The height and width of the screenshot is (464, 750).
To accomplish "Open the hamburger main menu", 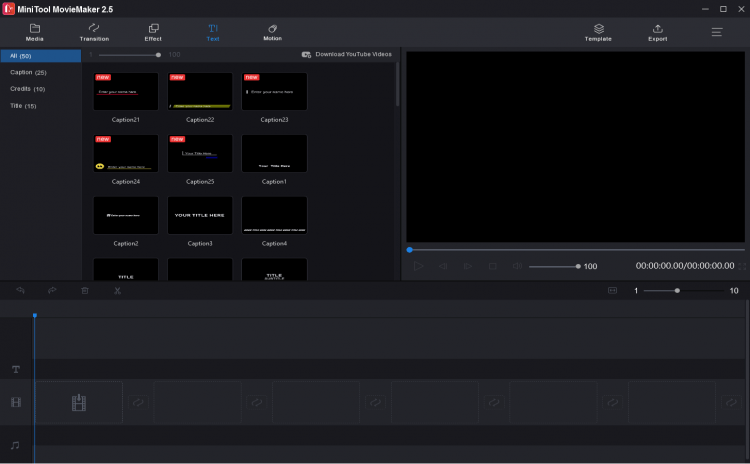I will coord(717,32).
